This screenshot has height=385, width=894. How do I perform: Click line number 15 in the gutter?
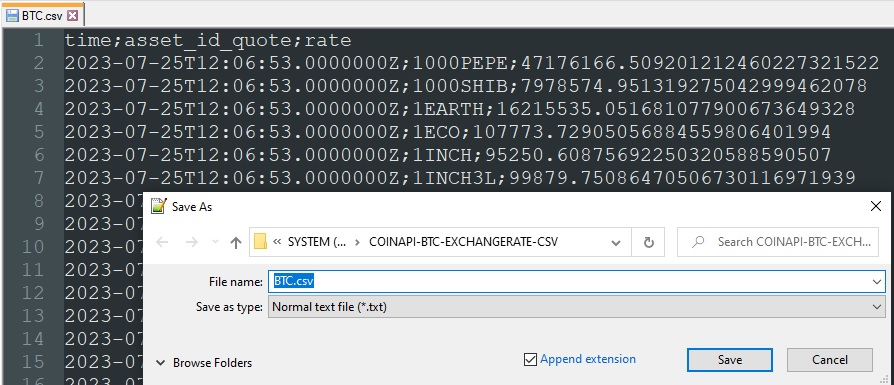click(x=32, y=362)
